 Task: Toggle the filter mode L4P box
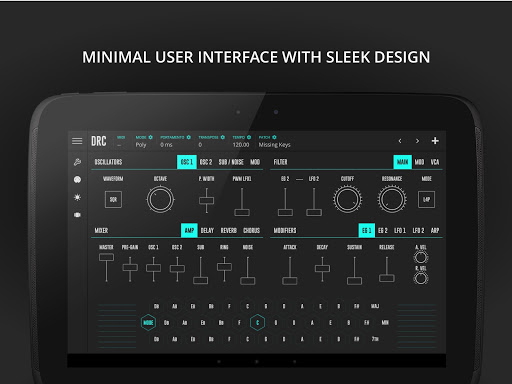[426, 199]
